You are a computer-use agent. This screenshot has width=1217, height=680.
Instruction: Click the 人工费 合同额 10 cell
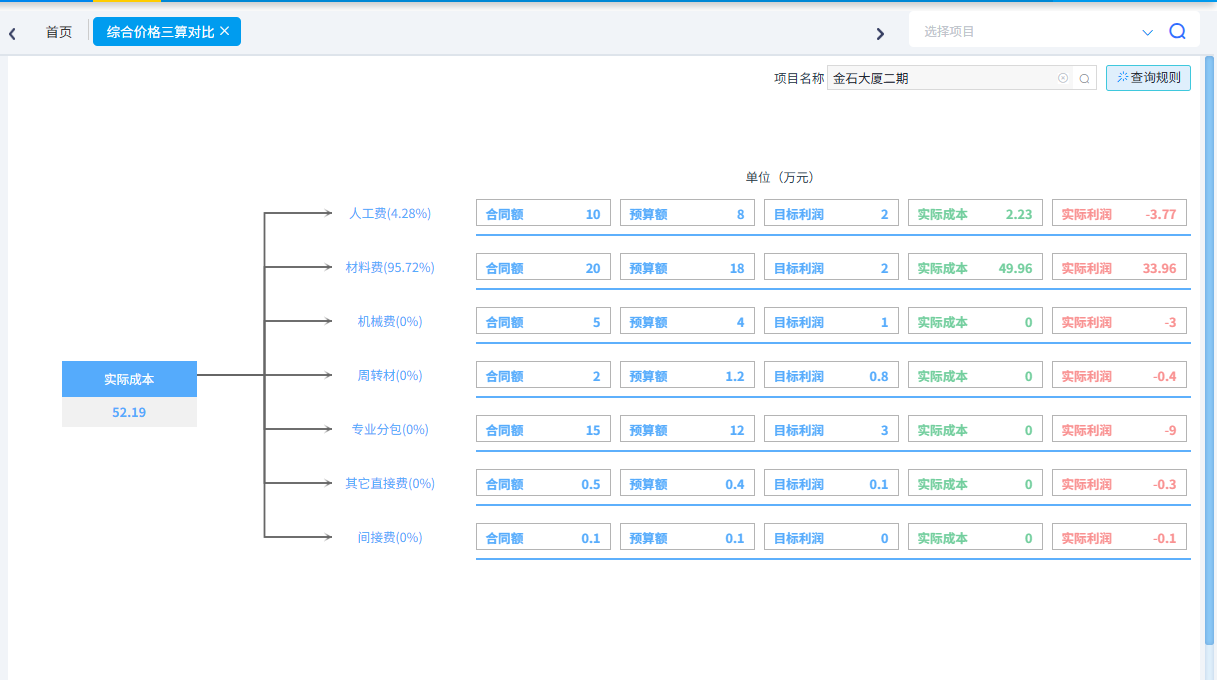(x=543, y=213)
